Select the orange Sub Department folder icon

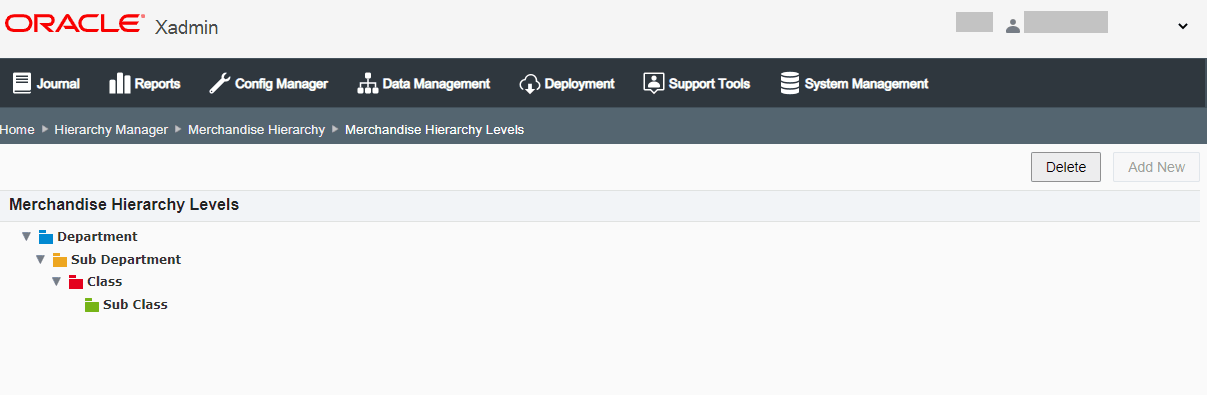tap(60, 260)
